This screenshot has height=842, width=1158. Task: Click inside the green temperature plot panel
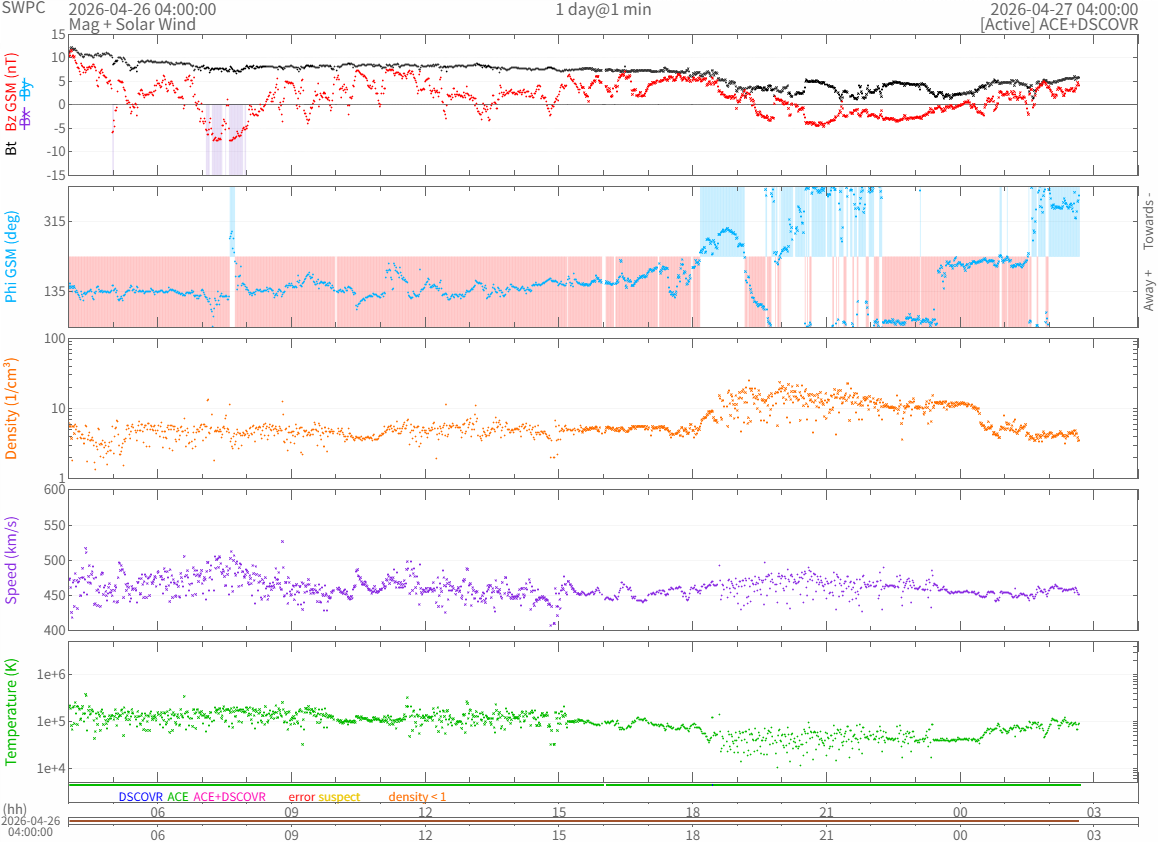pyautogui.click(x=603, y=712)
